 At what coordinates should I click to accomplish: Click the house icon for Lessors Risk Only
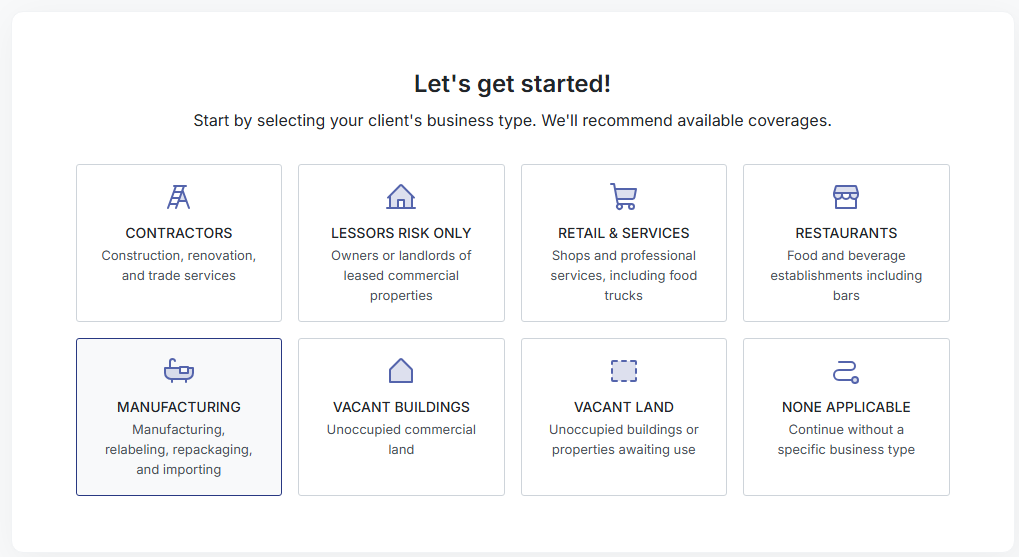401,197
